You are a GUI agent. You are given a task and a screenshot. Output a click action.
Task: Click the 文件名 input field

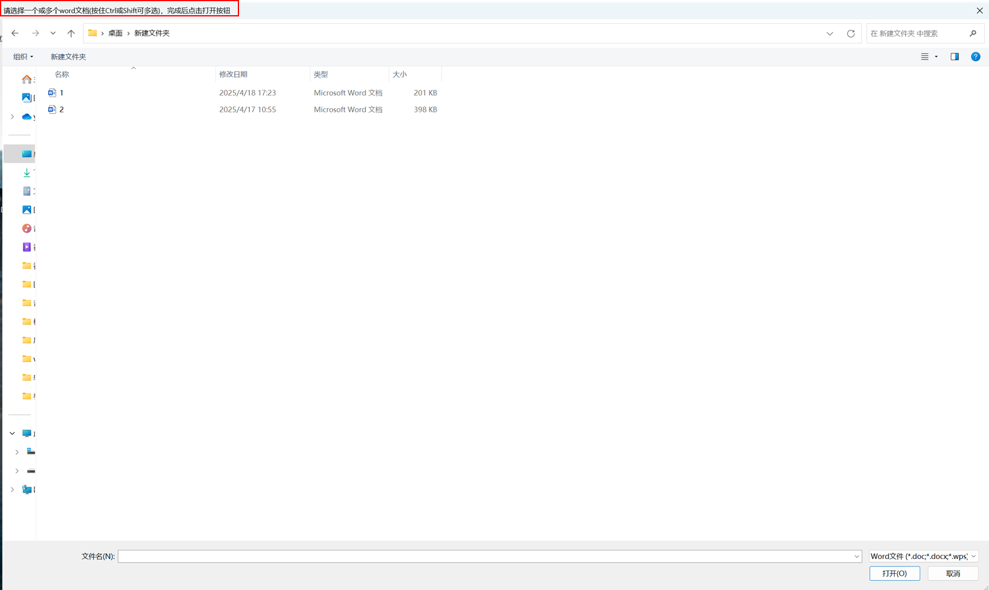tap(484, 557)
